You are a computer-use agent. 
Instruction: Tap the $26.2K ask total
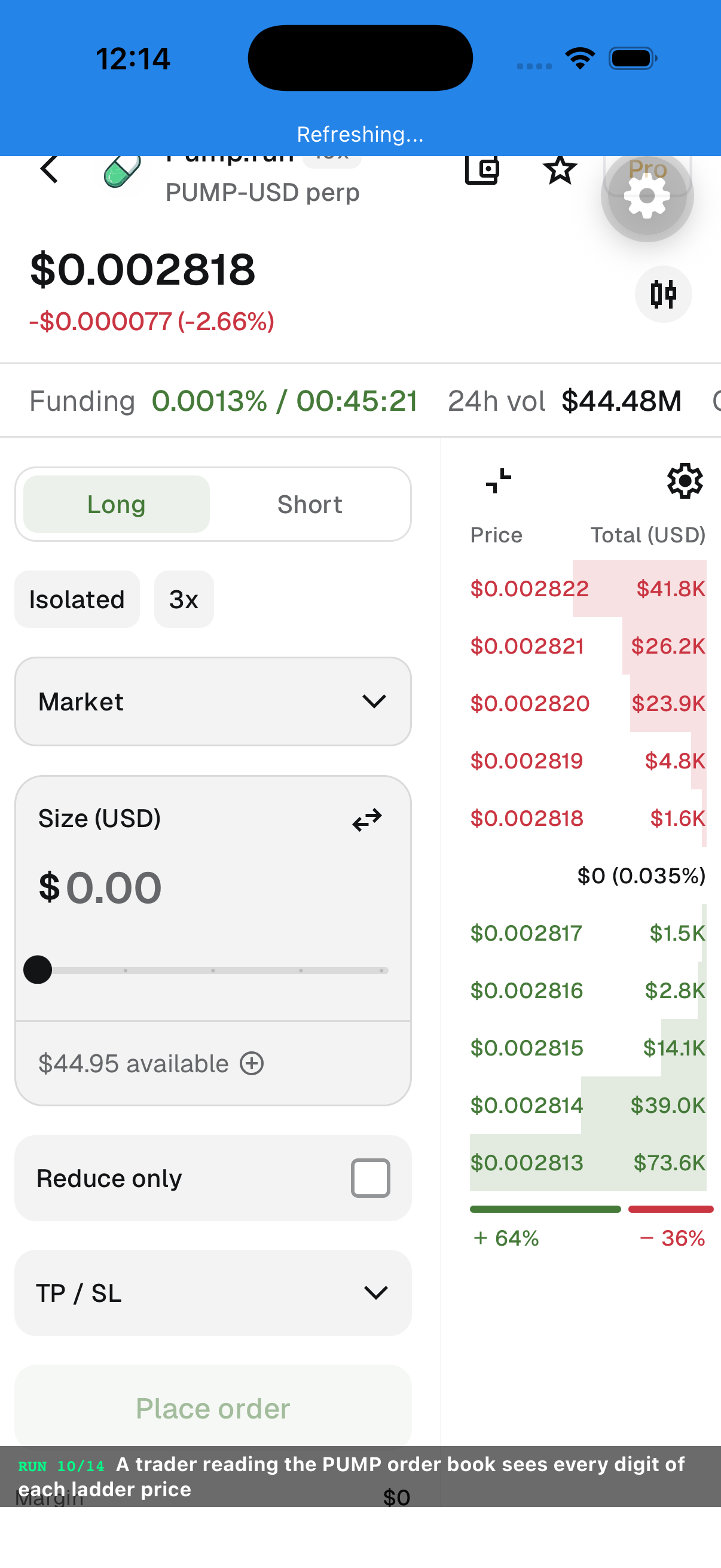click(668, 645)
